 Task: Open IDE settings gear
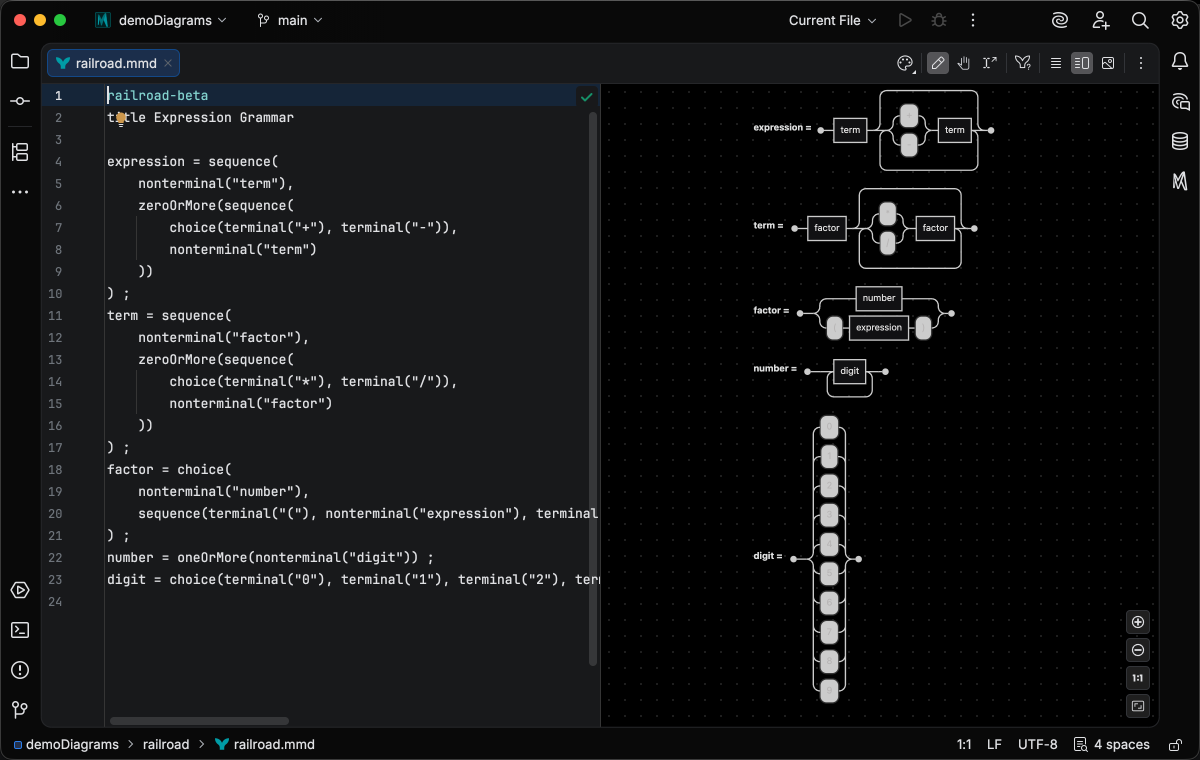click(x=1180, y=20)
